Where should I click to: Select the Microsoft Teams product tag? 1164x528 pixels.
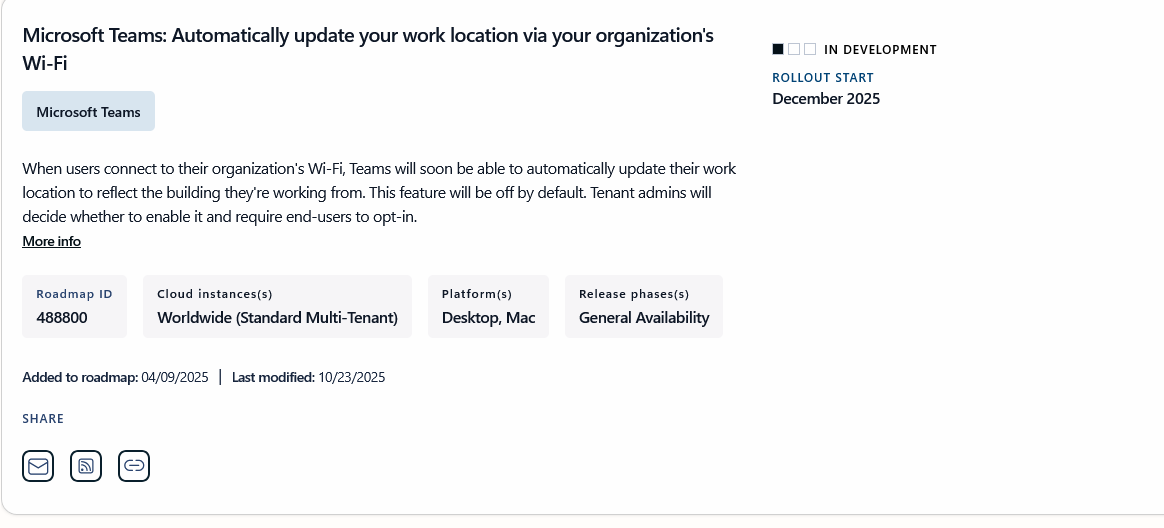tap(88, 112)
